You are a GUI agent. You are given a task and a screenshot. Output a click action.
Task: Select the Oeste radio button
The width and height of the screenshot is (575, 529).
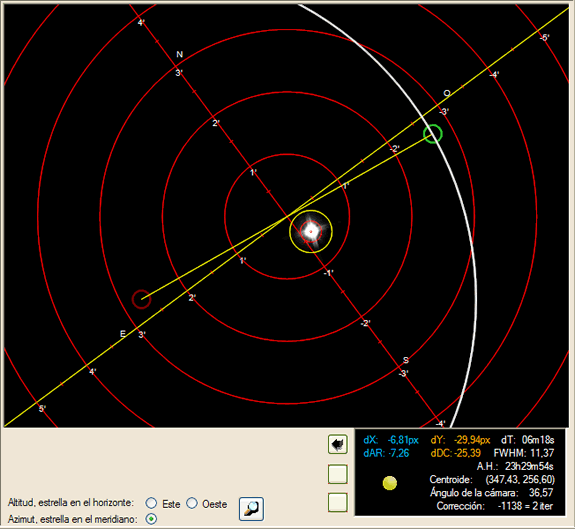pyautogui.click(x=192, y=503)
